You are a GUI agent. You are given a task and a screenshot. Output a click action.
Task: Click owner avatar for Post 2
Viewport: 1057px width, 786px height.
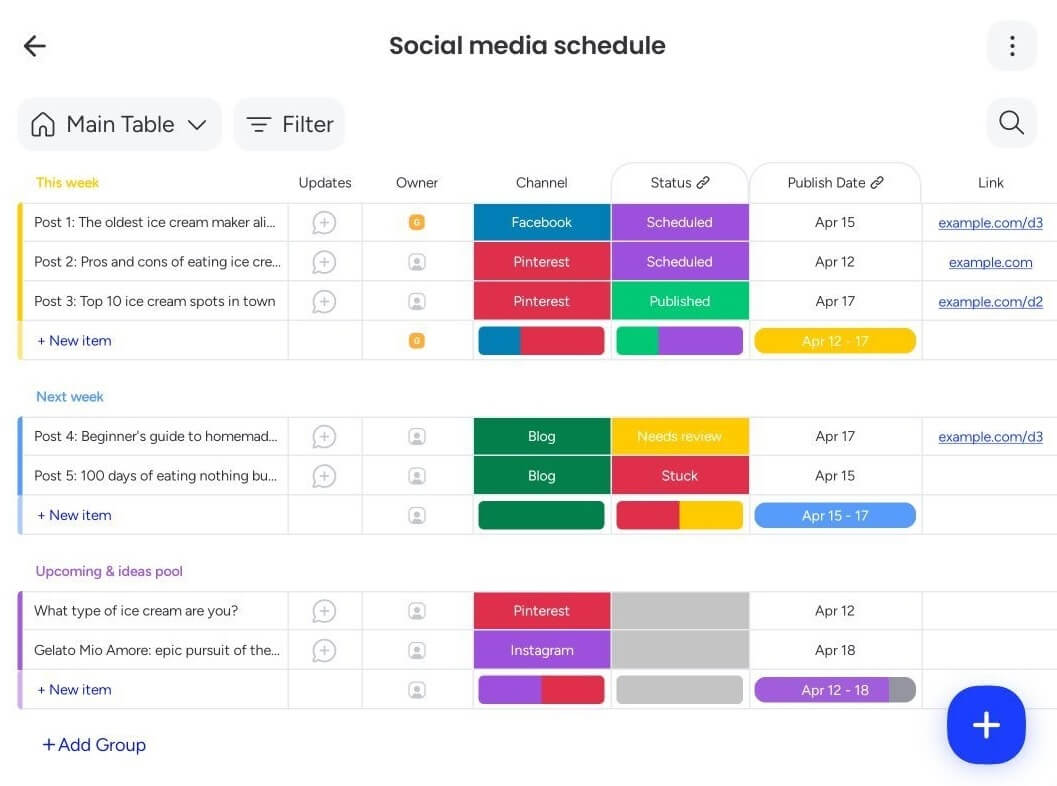417,262
